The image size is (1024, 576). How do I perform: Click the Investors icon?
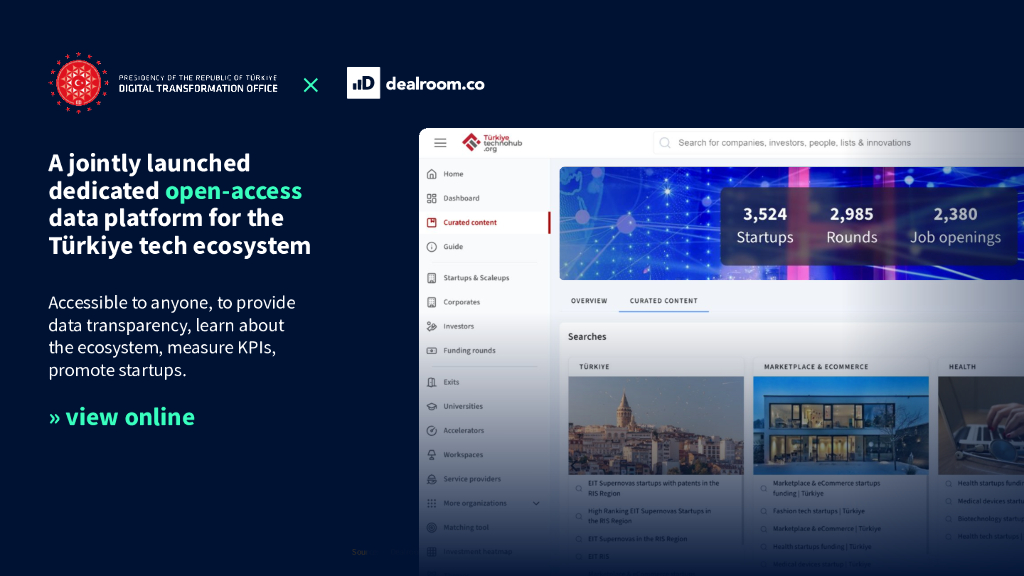pos(432,326)
